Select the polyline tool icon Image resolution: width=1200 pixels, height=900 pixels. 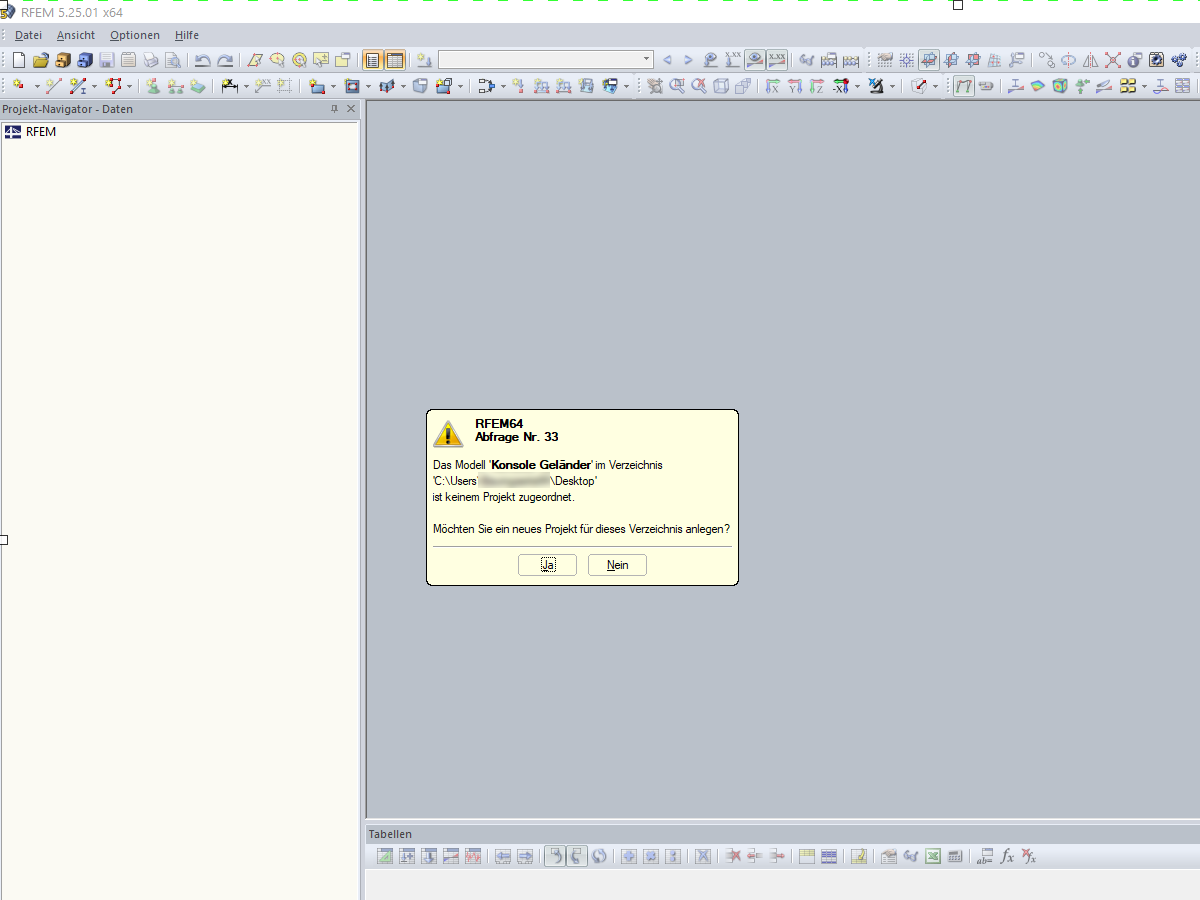113,86
